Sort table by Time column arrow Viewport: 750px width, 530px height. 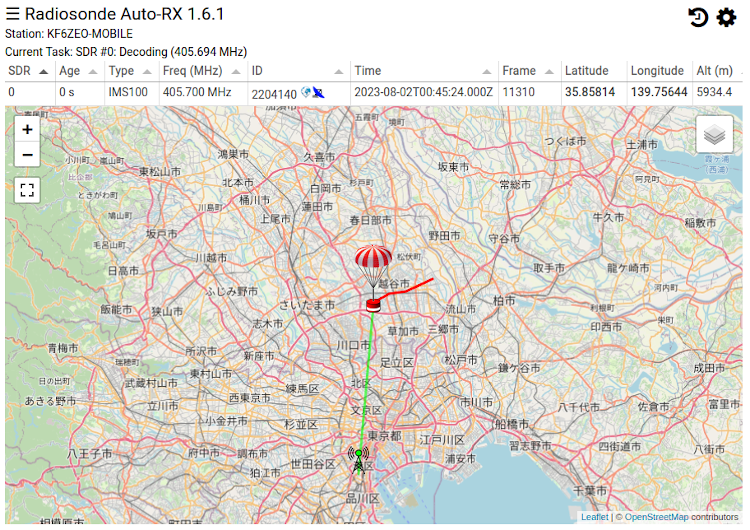click(486, 72)
